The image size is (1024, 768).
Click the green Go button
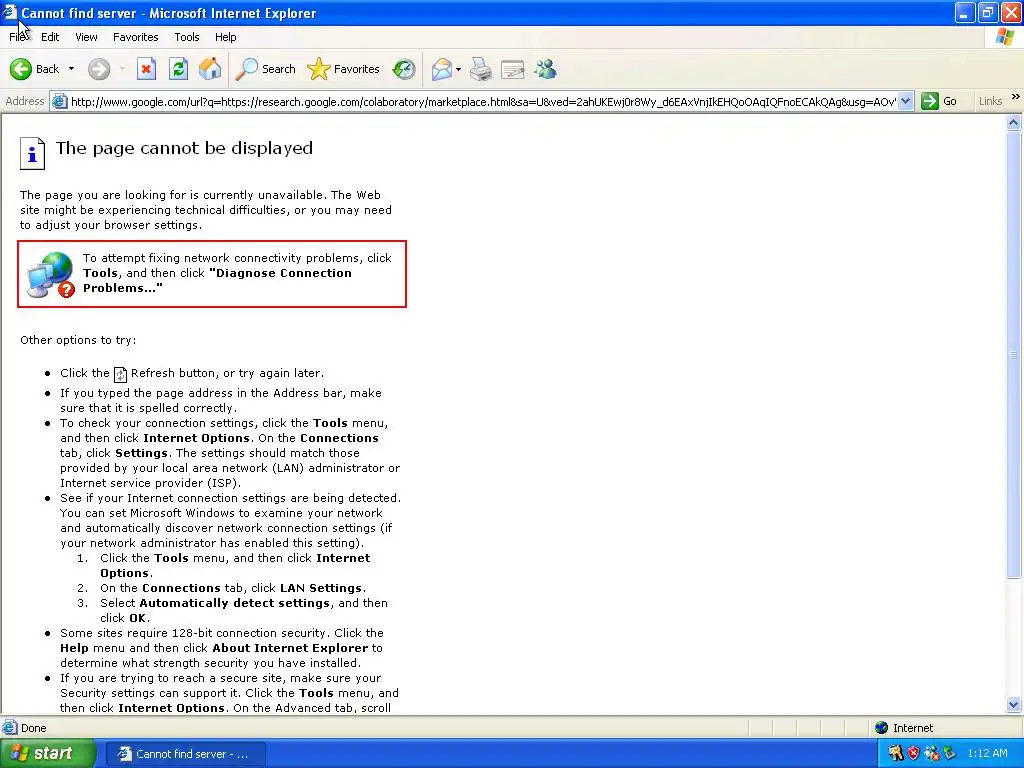(939, 101)
